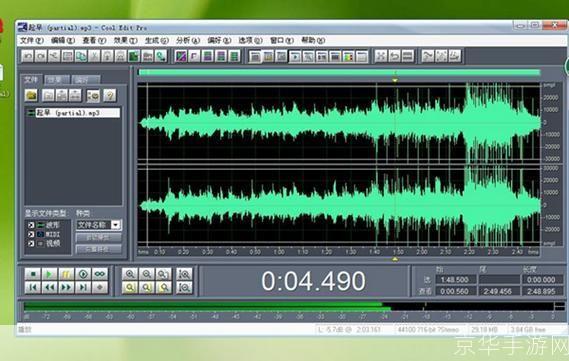
Task: Open the 查看(V) menu
Action: [x=94, y=40]
